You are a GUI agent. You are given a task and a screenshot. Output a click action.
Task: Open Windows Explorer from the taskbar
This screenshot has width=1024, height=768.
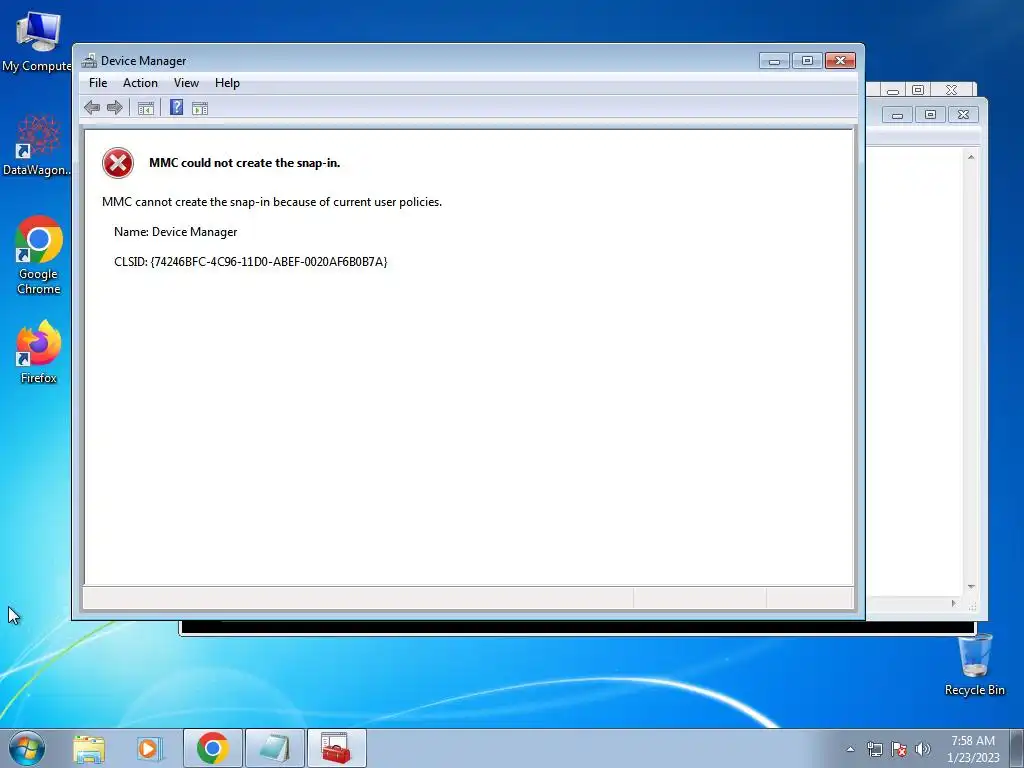pyautogui.click(x=89, y=748)
